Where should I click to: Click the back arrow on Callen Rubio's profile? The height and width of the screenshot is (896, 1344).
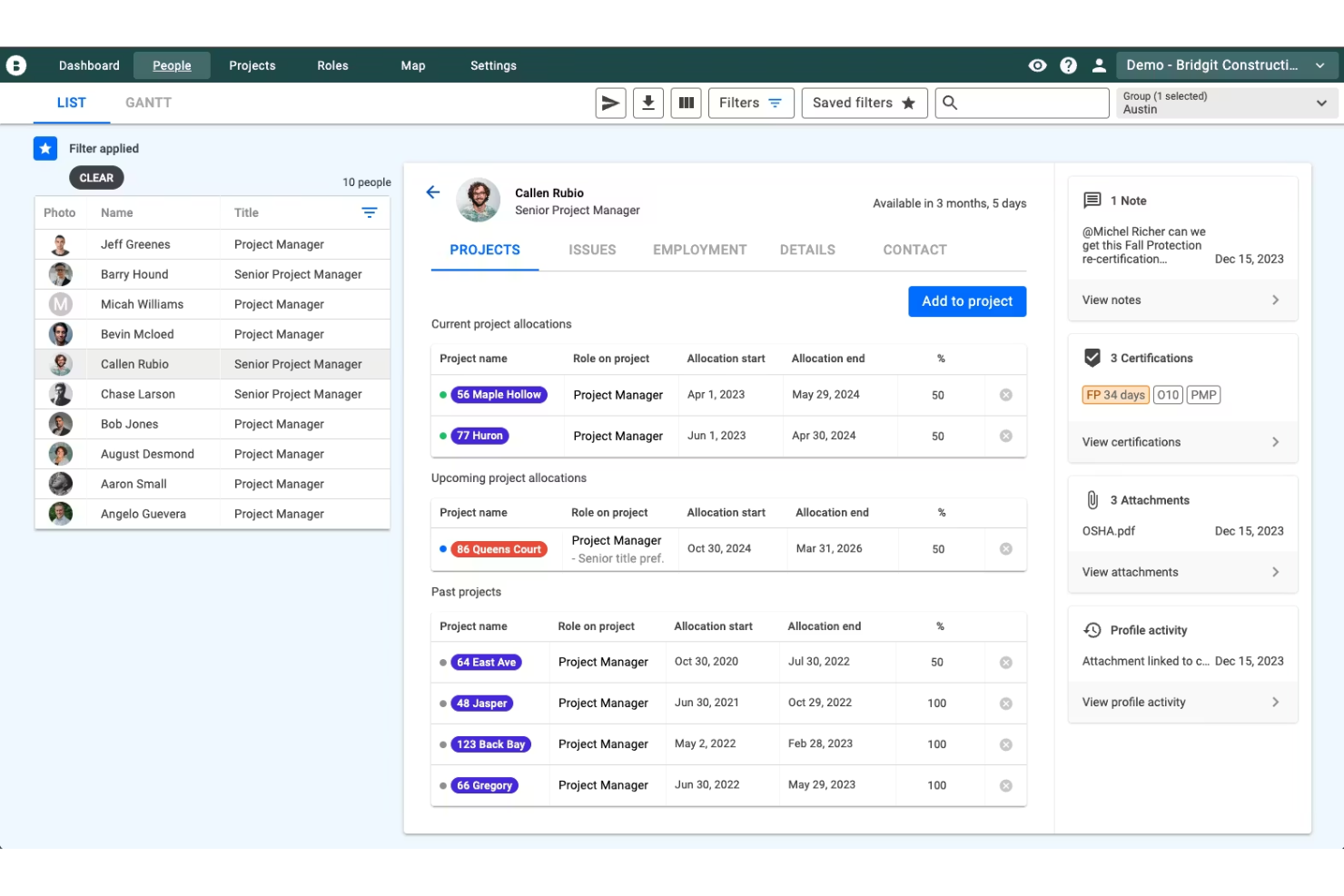coord(432,192)
